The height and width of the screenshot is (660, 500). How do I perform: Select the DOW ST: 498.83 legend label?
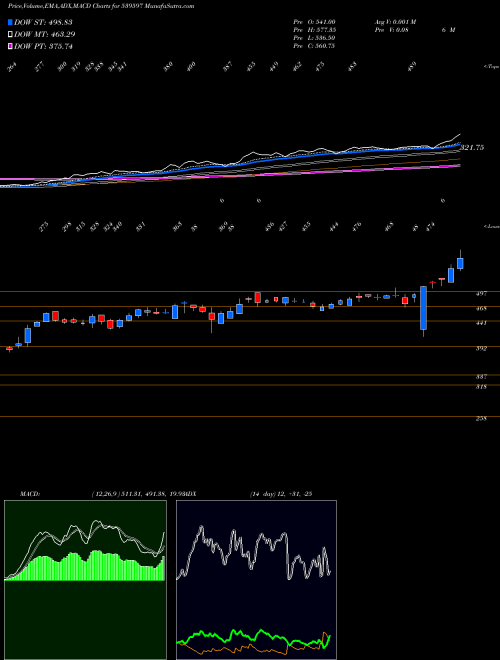[43, 22]
